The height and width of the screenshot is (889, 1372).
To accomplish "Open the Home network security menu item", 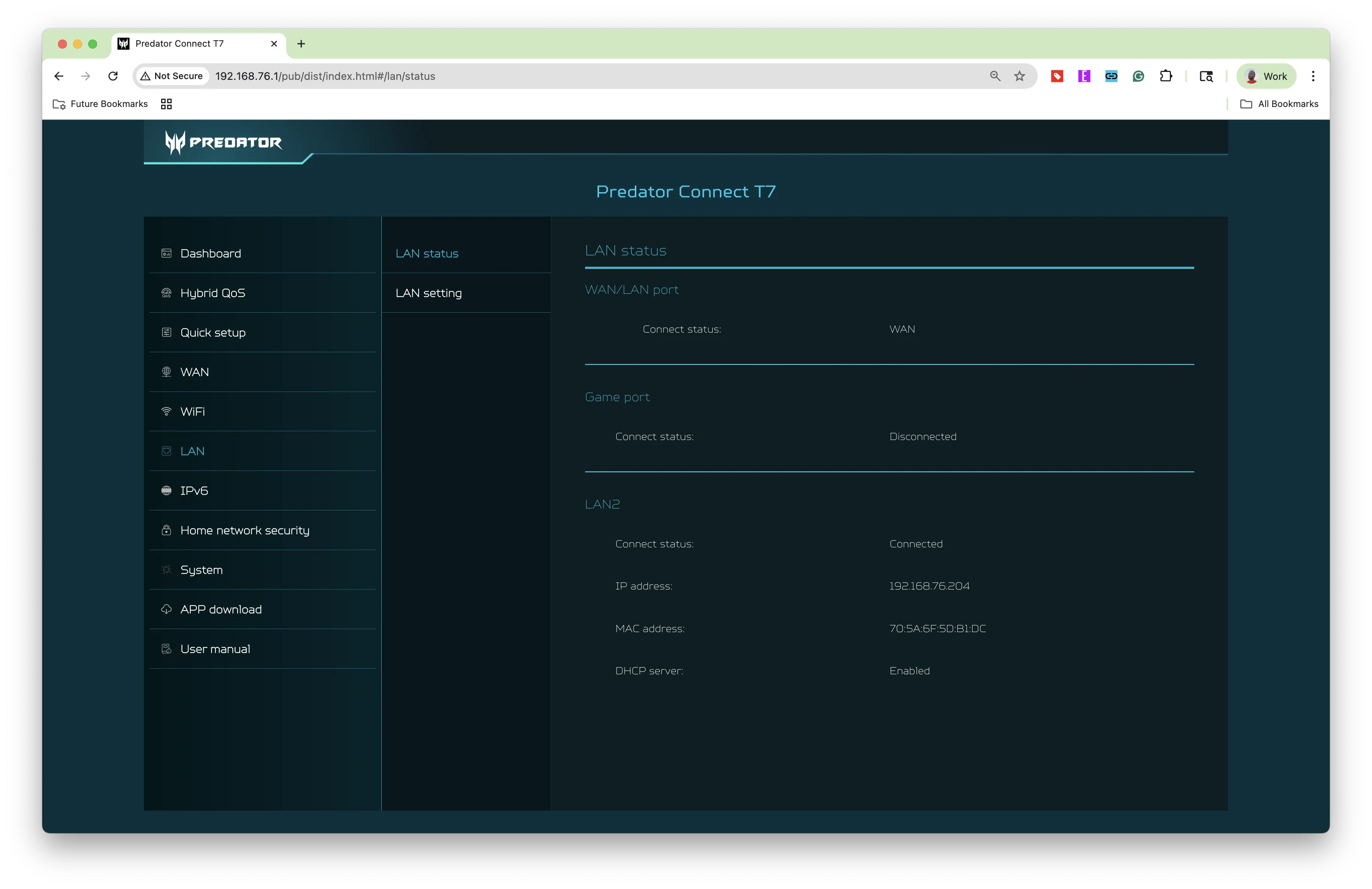I will tap(262, 530).
